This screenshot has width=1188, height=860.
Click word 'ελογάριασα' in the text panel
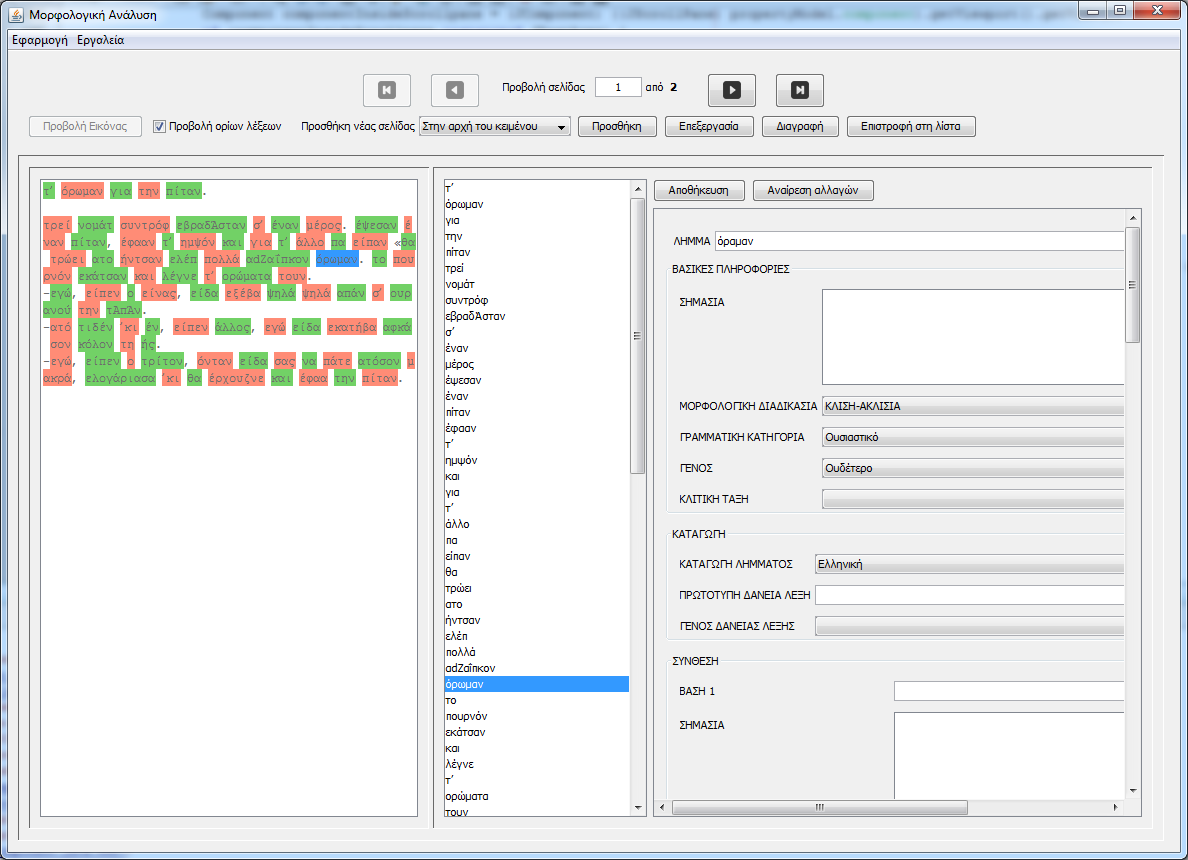tap(120, 377)
